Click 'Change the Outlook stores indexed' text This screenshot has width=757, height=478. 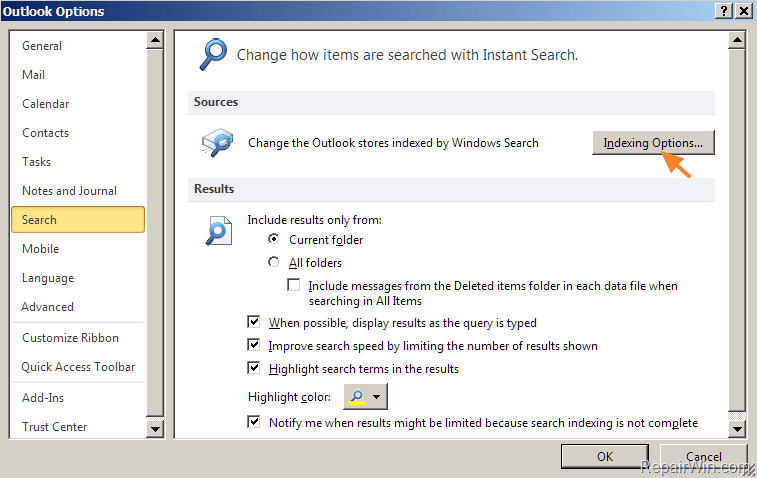tap(393, 143)
